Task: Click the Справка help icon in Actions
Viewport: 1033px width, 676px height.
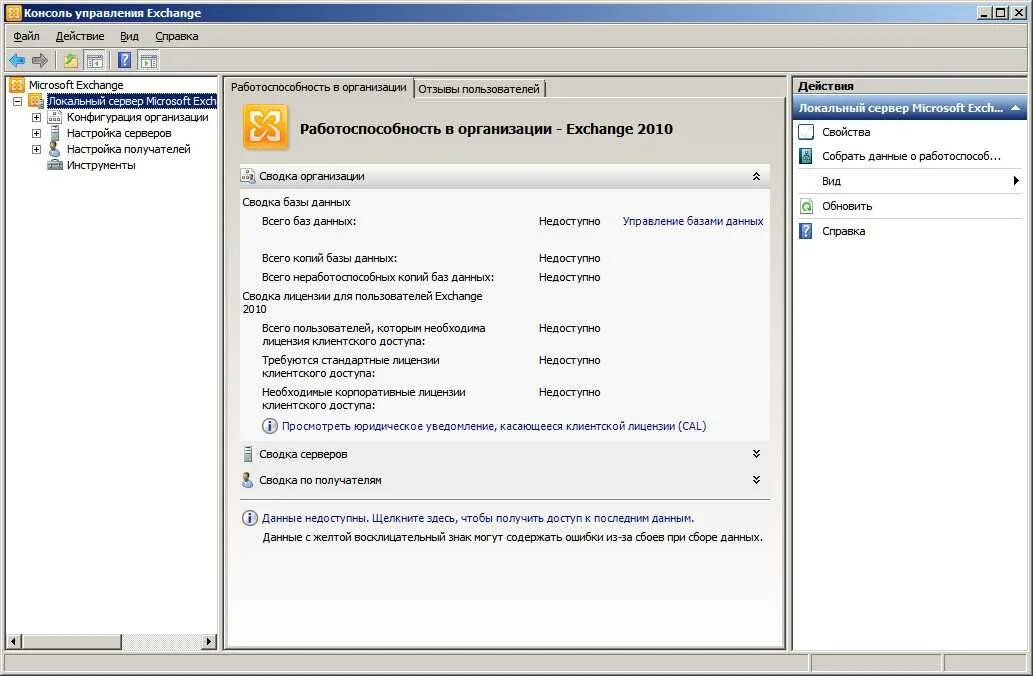Action: tap(806, 231)
